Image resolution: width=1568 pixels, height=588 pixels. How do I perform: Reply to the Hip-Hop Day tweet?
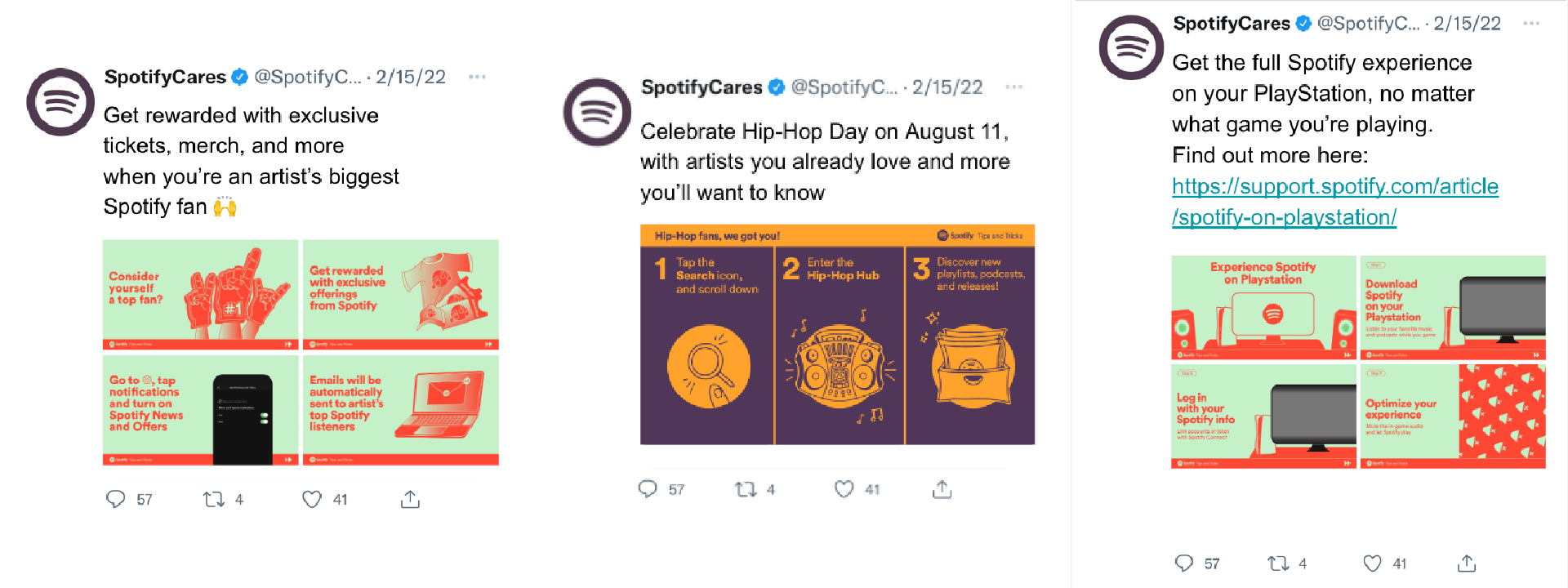pos(648,489)
